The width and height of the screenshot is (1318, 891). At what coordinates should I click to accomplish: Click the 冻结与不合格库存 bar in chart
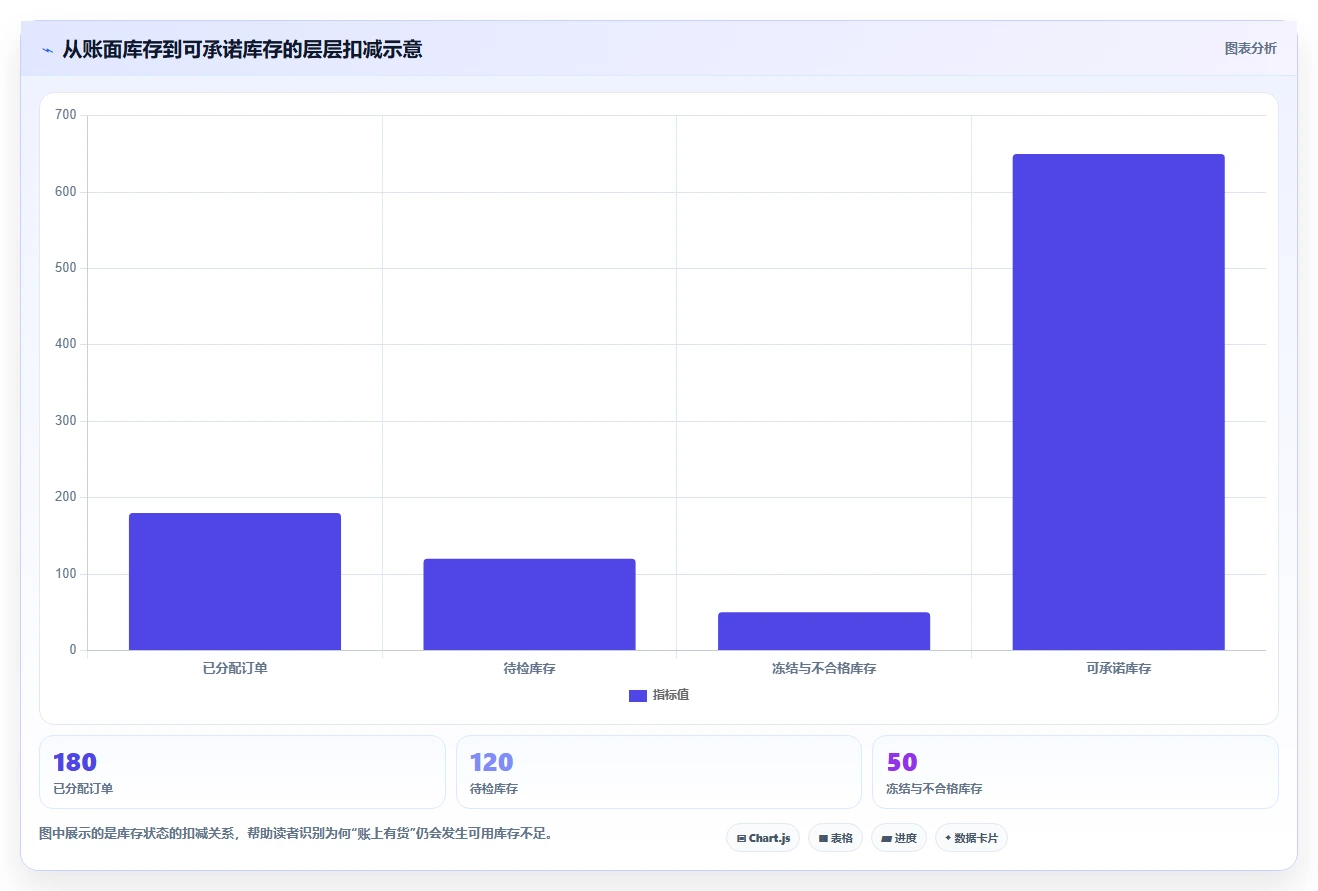click(824, 631)
